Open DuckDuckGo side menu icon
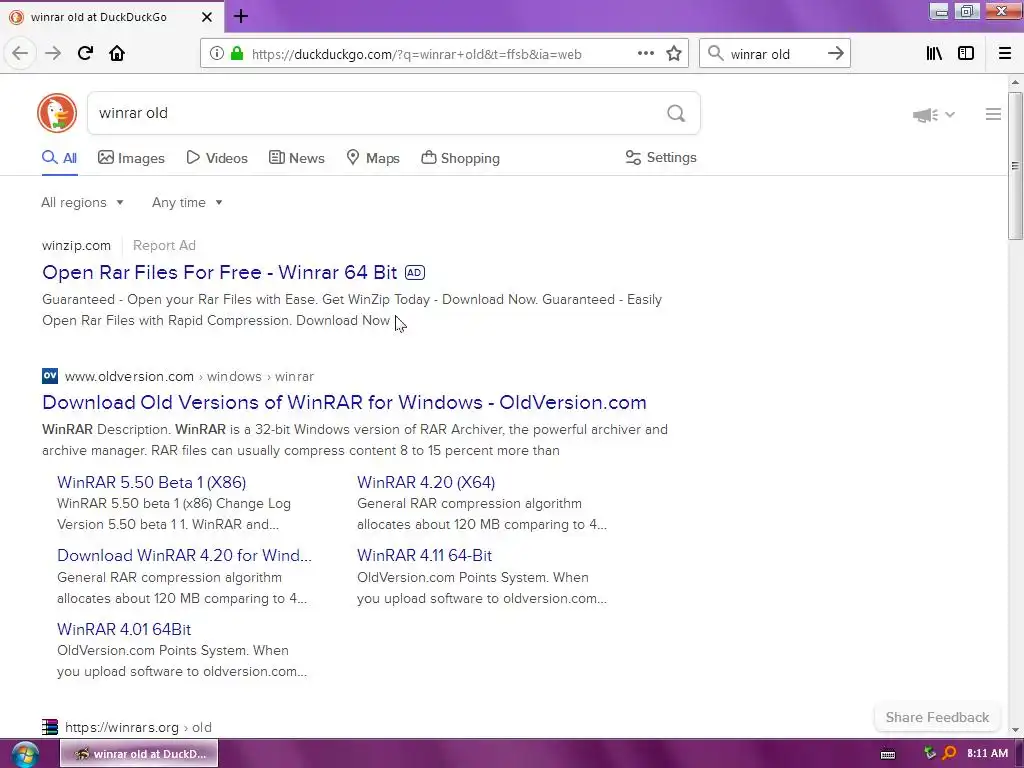Screen dimensions: 1024x768 click(993, 114)
